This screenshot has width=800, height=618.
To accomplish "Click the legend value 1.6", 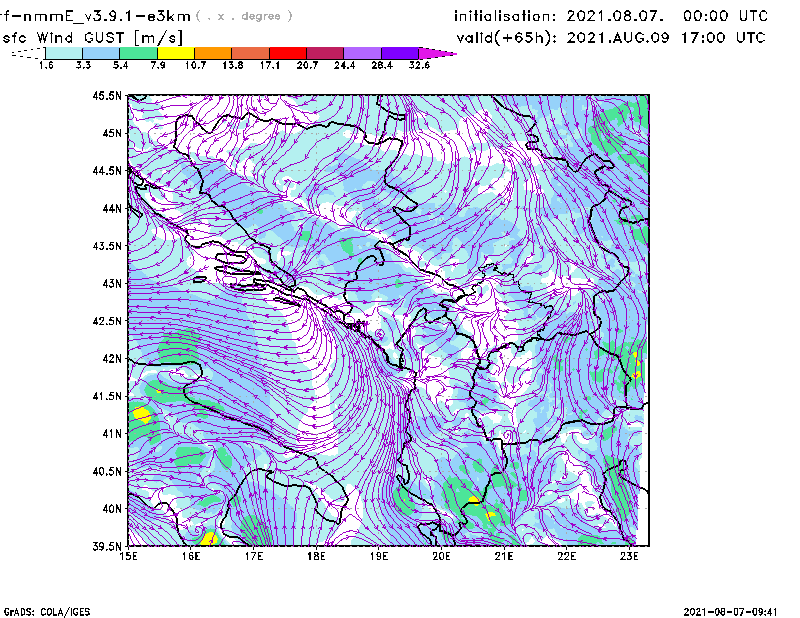I will [x=46, y=65].
